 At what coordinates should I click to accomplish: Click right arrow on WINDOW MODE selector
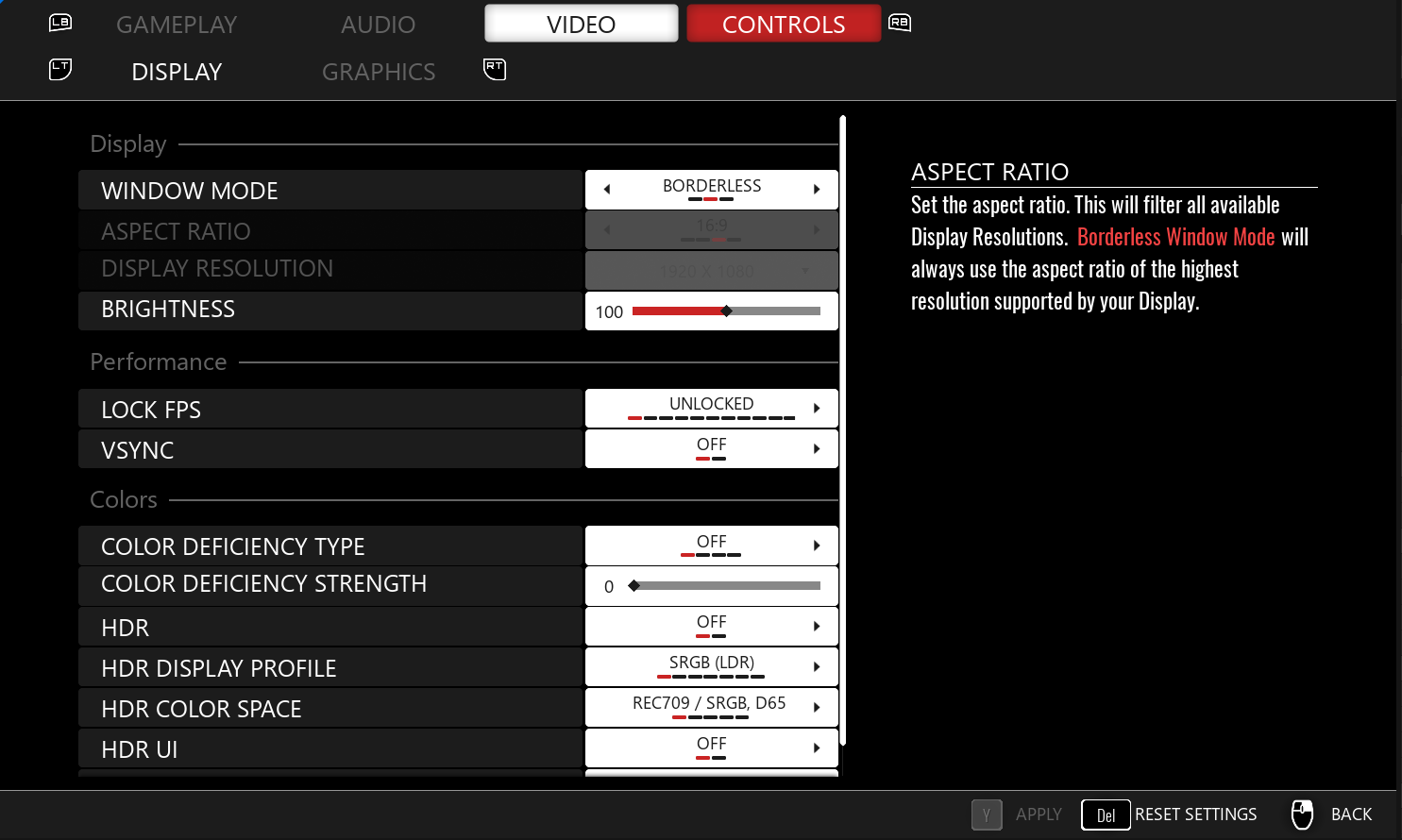coord(817,190)
